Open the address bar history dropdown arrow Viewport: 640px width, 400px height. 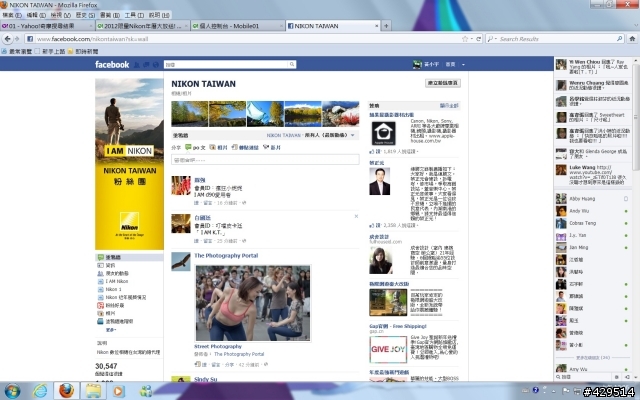point(471,39)
